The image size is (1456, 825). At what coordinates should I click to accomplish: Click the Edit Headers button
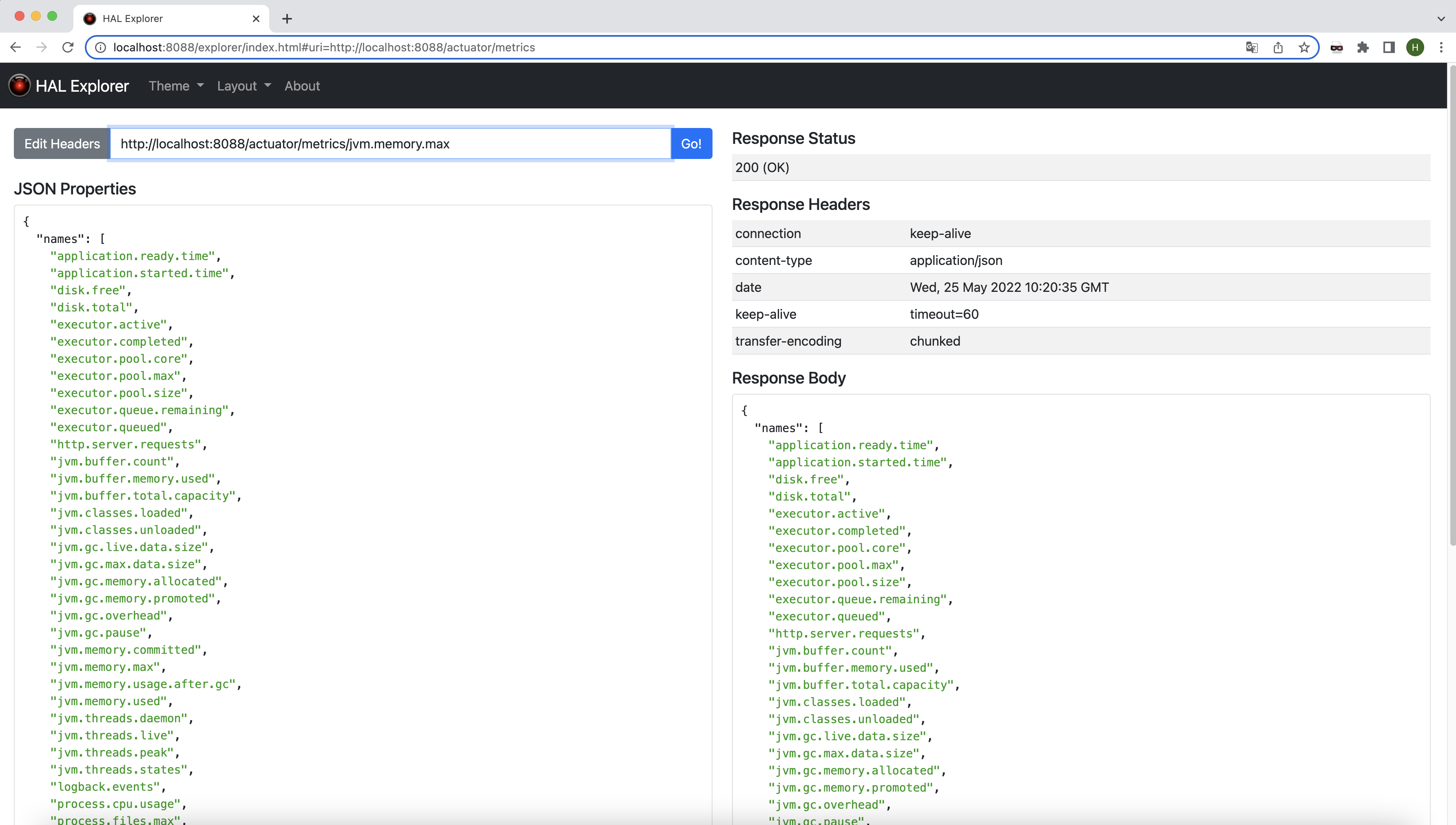pyautogui.click(x=62, y=144)
